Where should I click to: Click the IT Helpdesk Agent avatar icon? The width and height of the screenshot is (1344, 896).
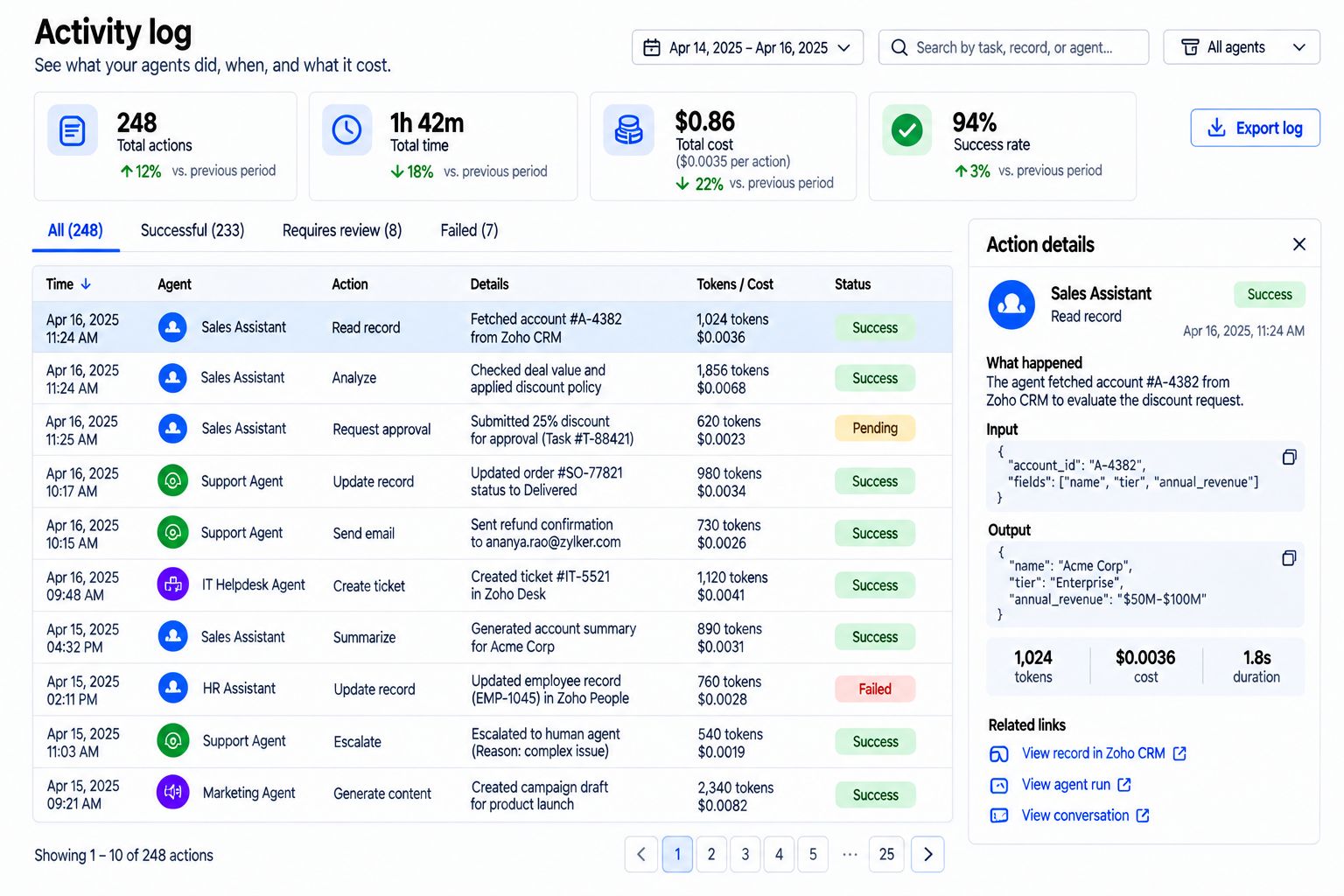pos(173,584)
